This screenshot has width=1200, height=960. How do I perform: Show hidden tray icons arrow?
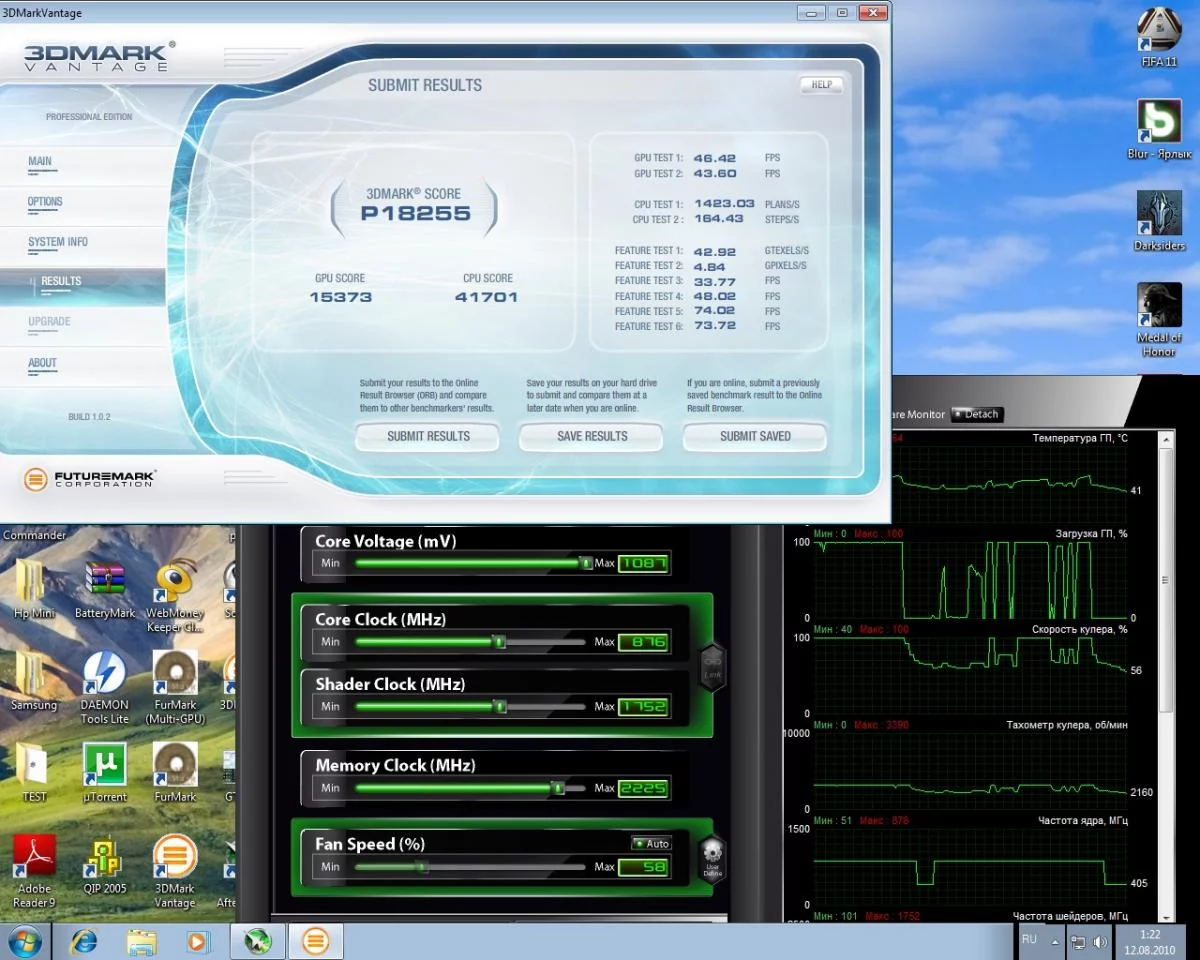click(x=1055, y=941)
